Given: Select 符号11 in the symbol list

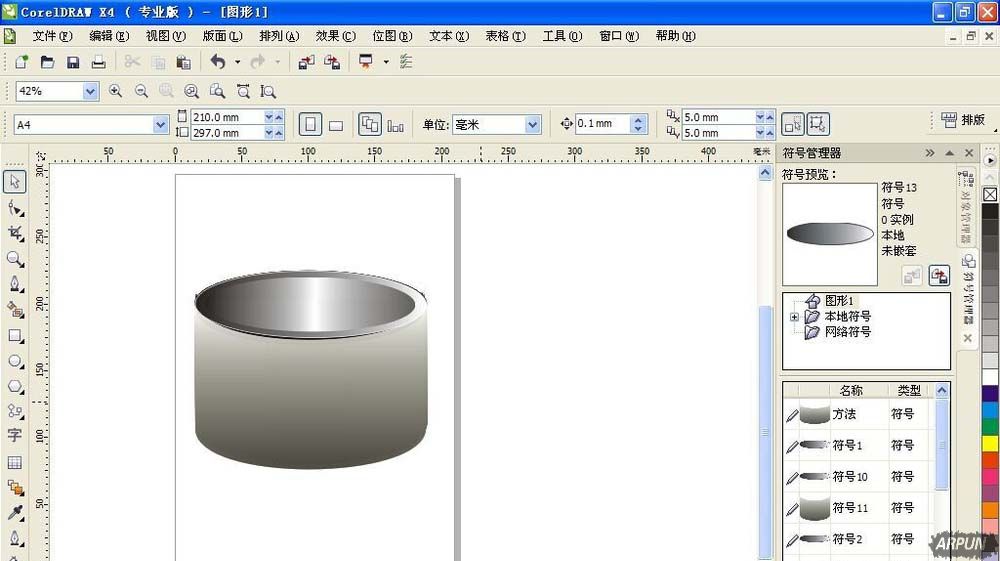Looking at the screenshot, I should click(x=850, y=508).
